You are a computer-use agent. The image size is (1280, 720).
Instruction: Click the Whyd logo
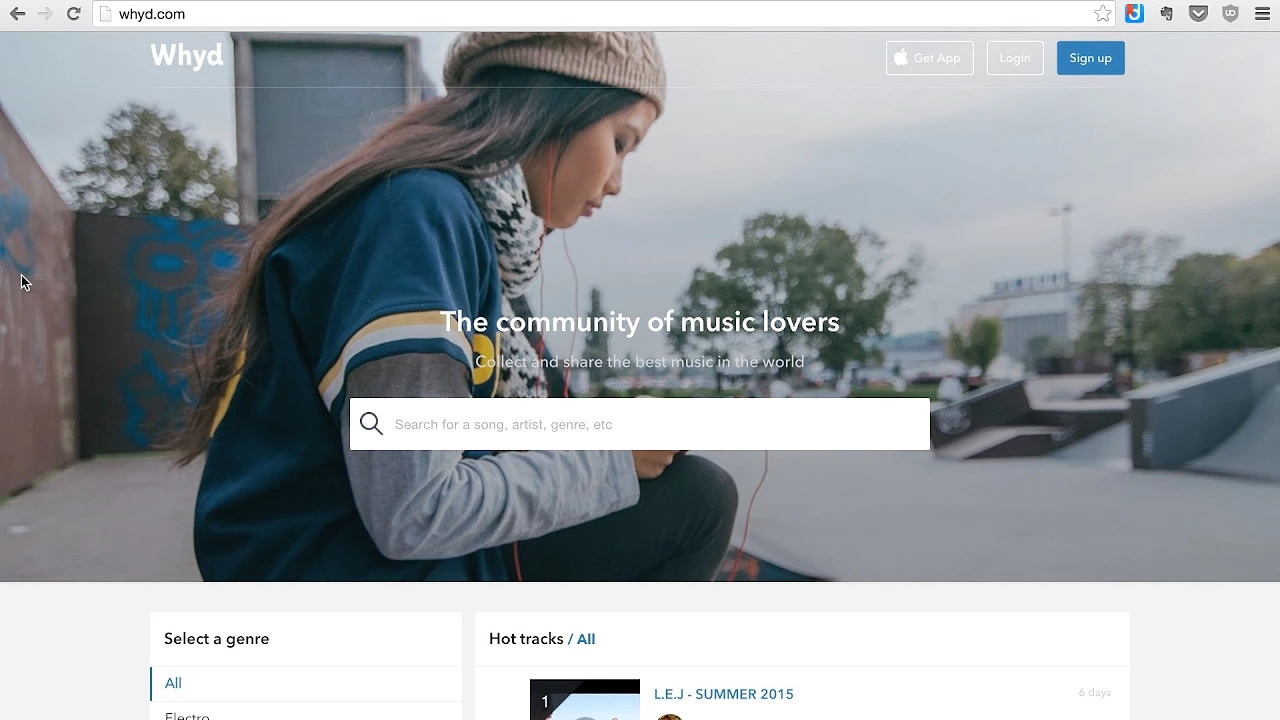coord(187,55)
